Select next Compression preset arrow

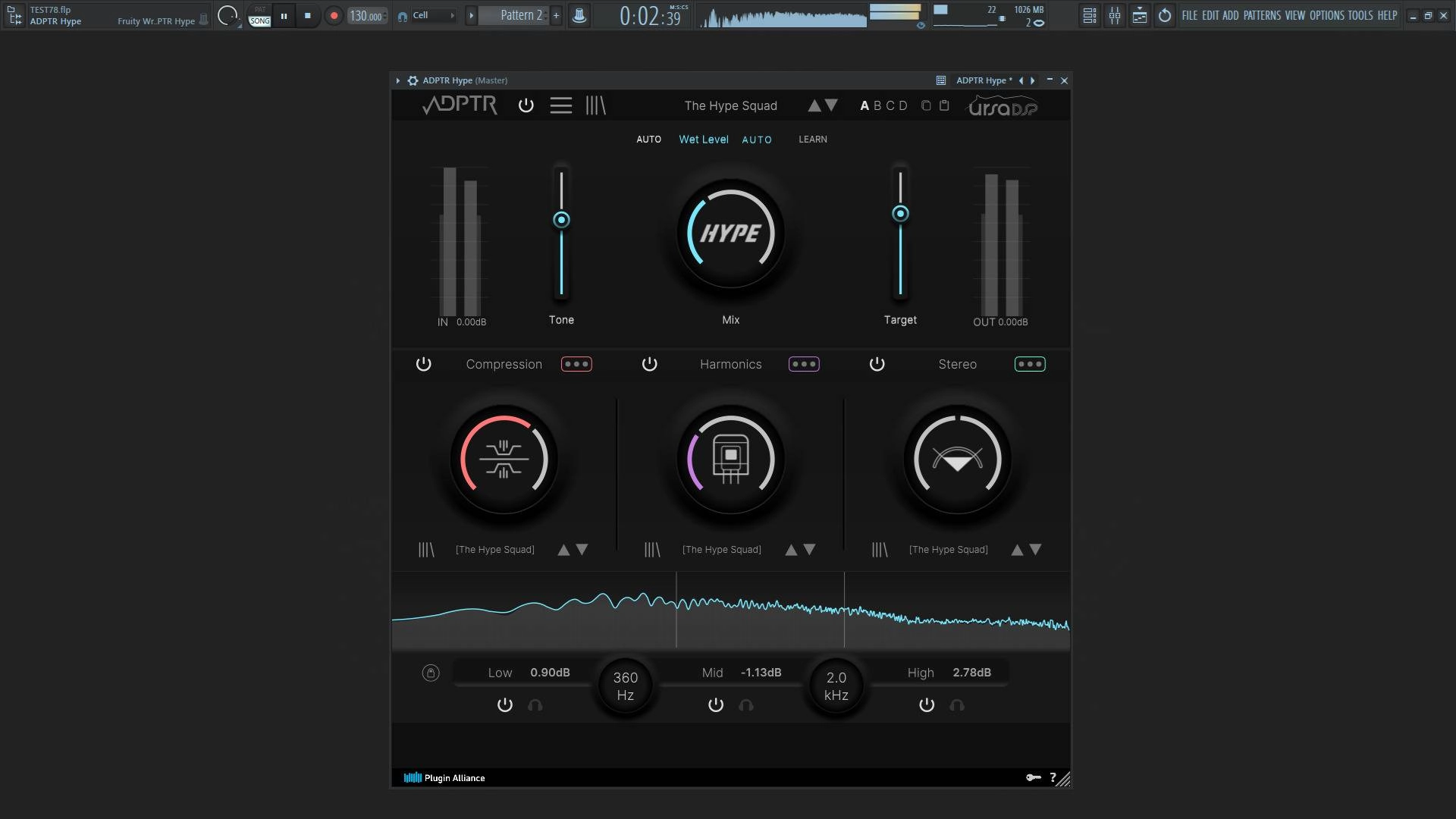pos(582,550)
